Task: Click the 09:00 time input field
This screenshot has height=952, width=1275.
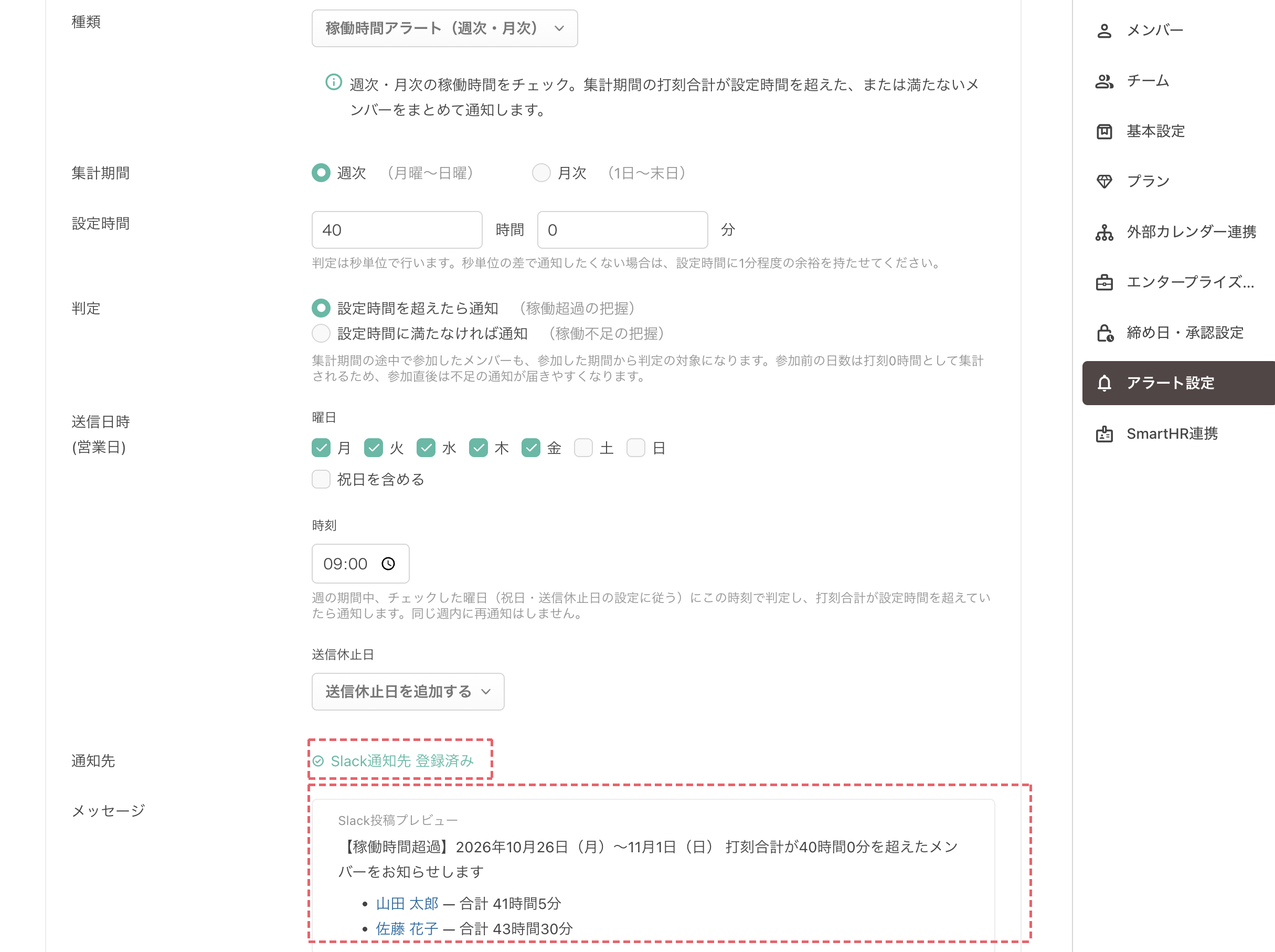Action: [x=360, y=564]
